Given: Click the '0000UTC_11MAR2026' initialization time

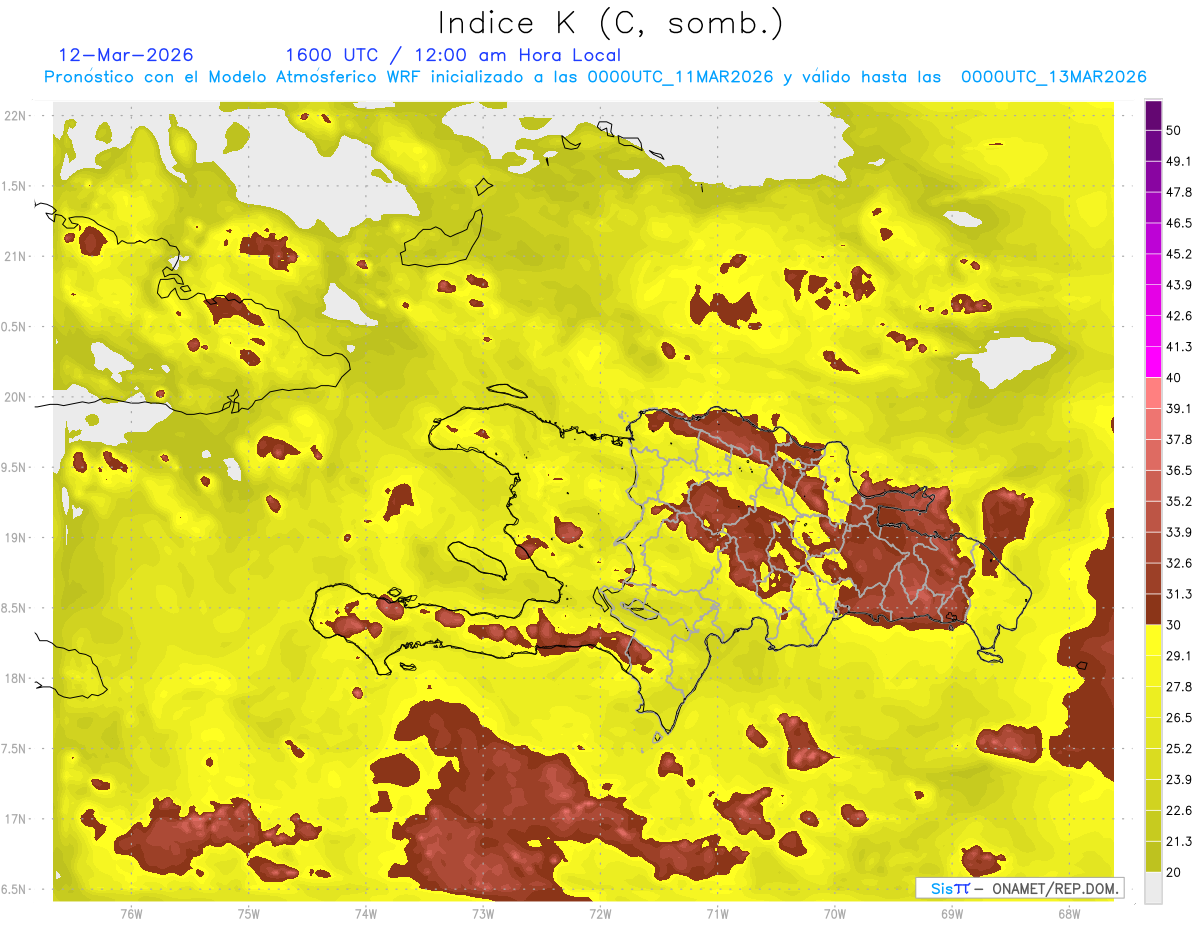Looking at the screenshot, I should tap(680, 77).
